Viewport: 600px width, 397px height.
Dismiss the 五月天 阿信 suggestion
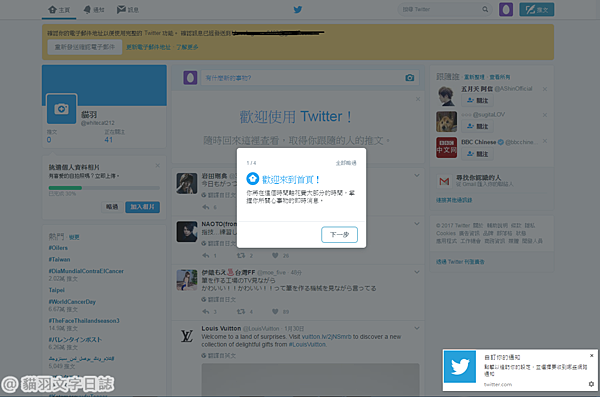click(x=545, y=89)
